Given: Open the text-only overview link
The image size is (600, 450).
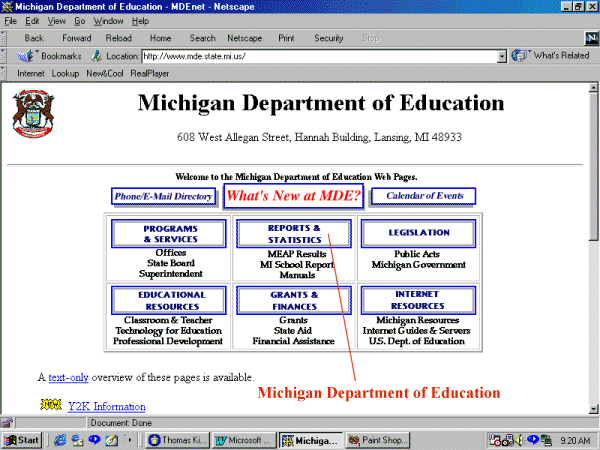Looking at the screenshot, I should tap(68, 377).
